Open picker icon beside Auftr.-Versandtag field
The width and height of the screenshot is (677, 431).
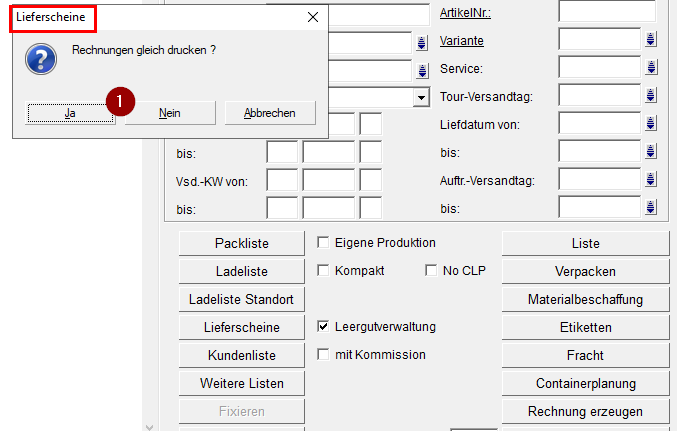pyautogui.click(x=651, y=181)
